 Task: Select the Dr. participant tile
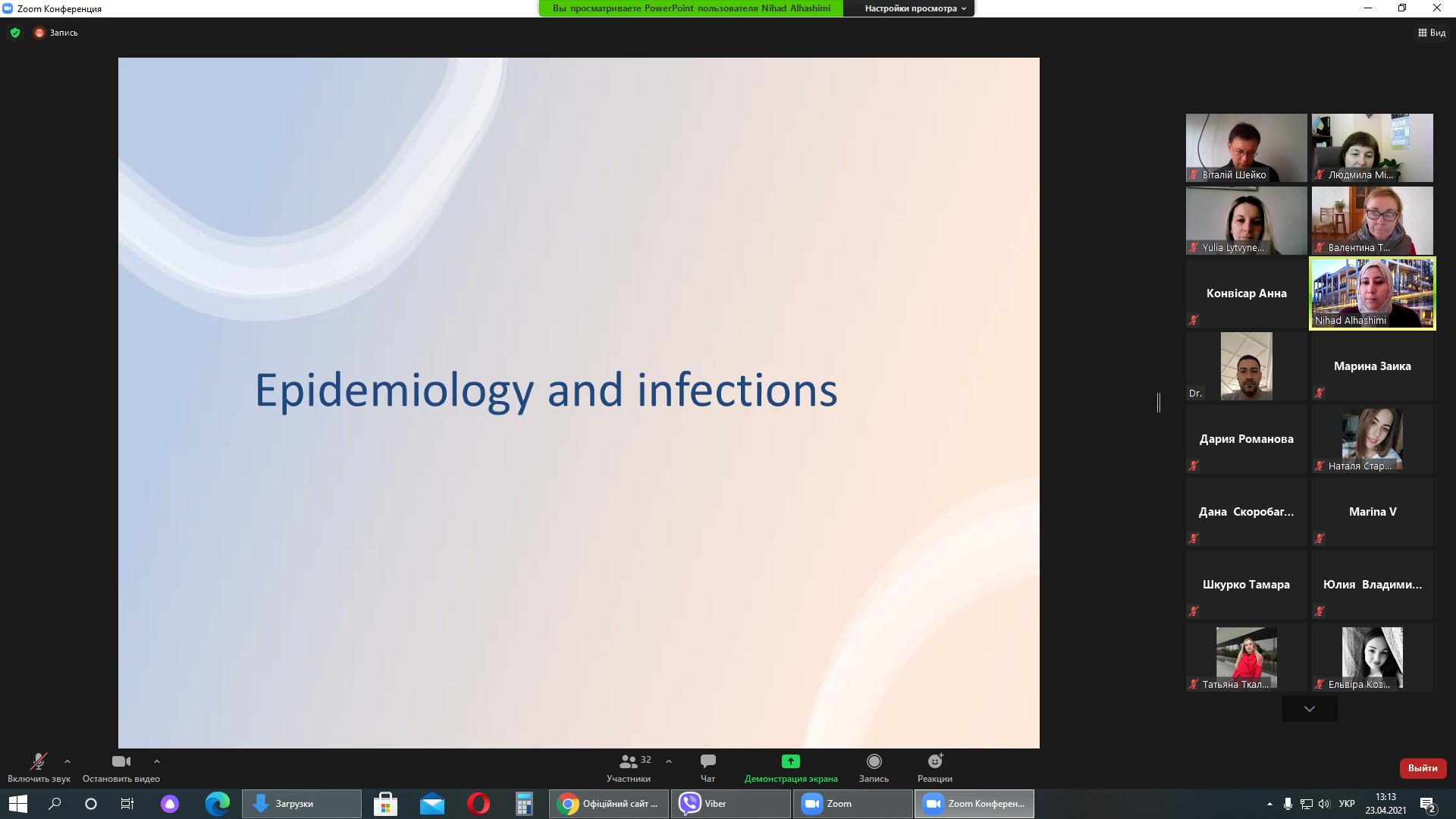[1247, 366]
